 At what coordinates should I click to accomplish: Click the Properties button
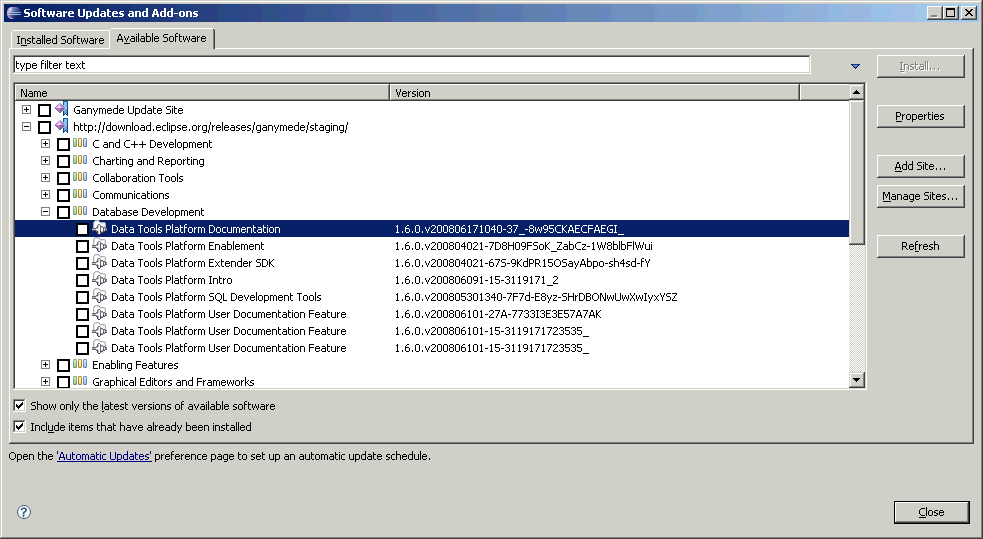click(920, 116)
